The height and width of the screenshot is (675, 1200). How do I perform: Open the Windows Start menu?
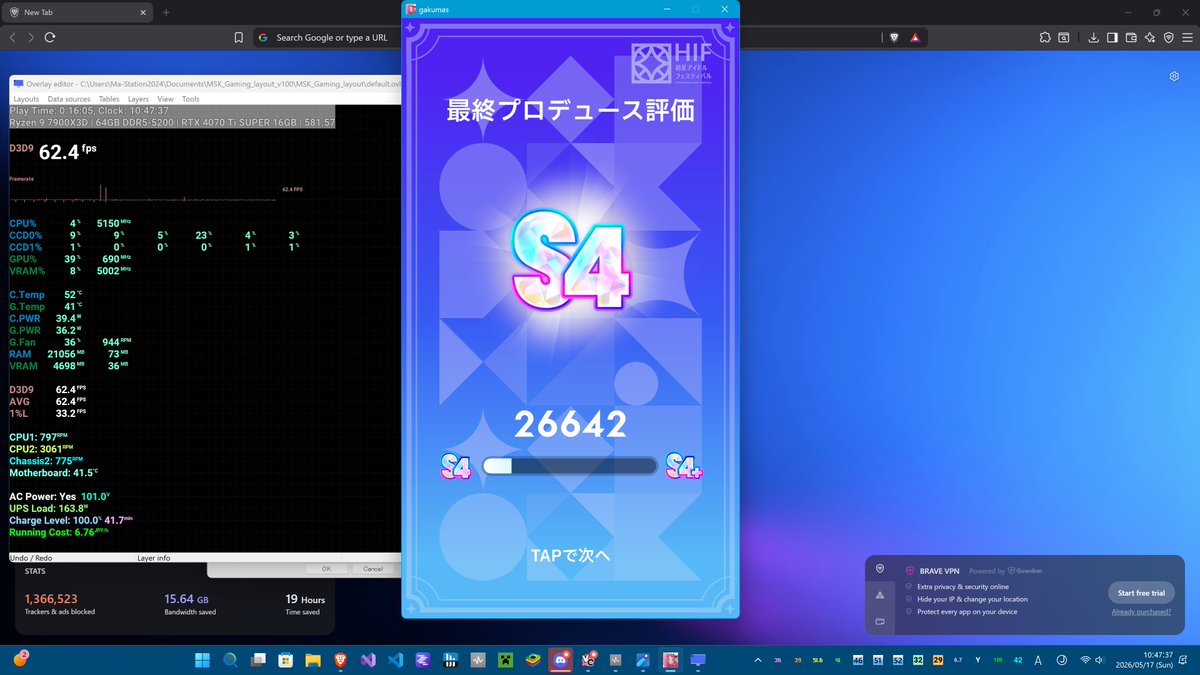(x=203, y=660)
